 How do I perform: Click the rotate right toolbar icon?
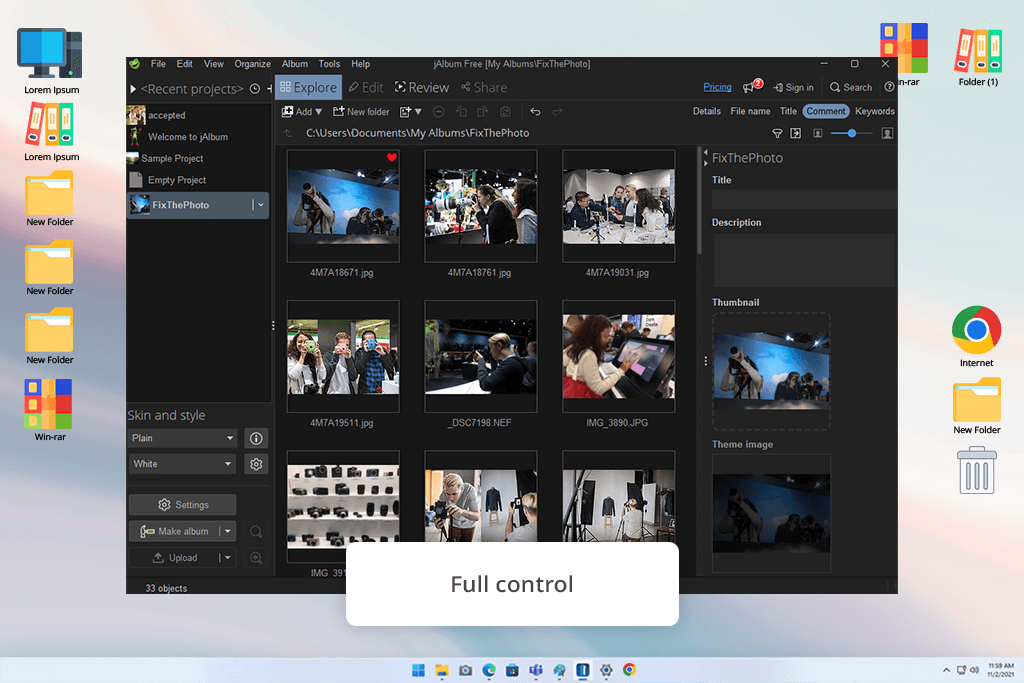[483, 112]
